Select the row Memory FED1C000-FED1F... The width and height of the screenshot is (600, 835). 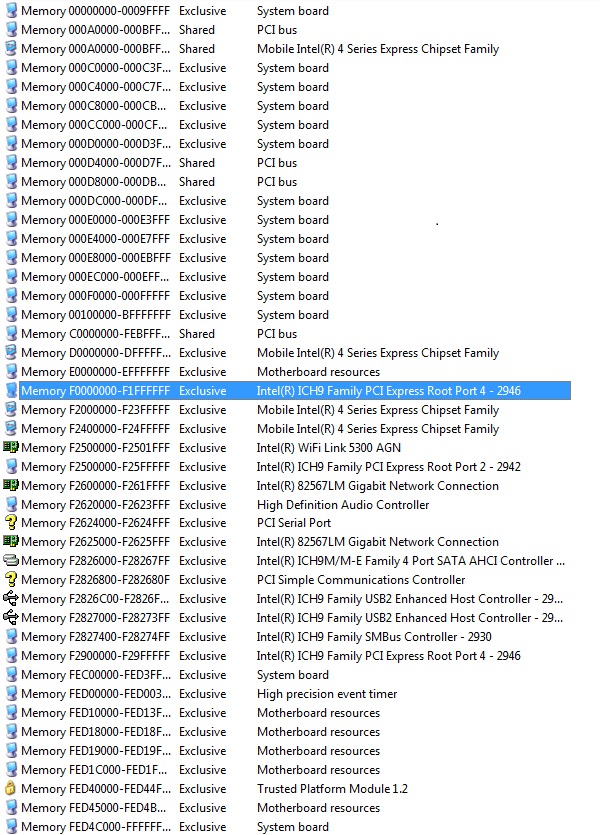(287, 769)
